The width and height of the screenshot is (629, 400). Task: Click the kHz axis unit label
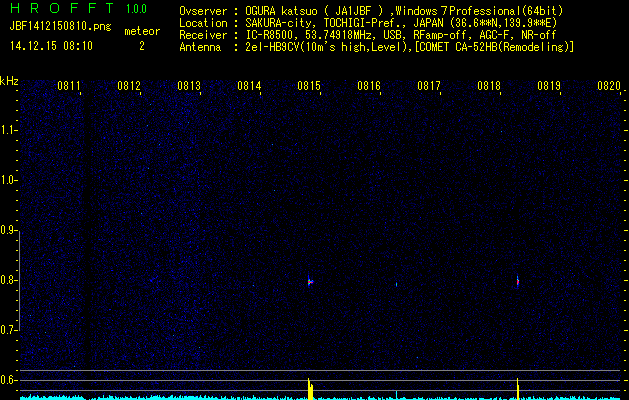[x=9, y=81]
